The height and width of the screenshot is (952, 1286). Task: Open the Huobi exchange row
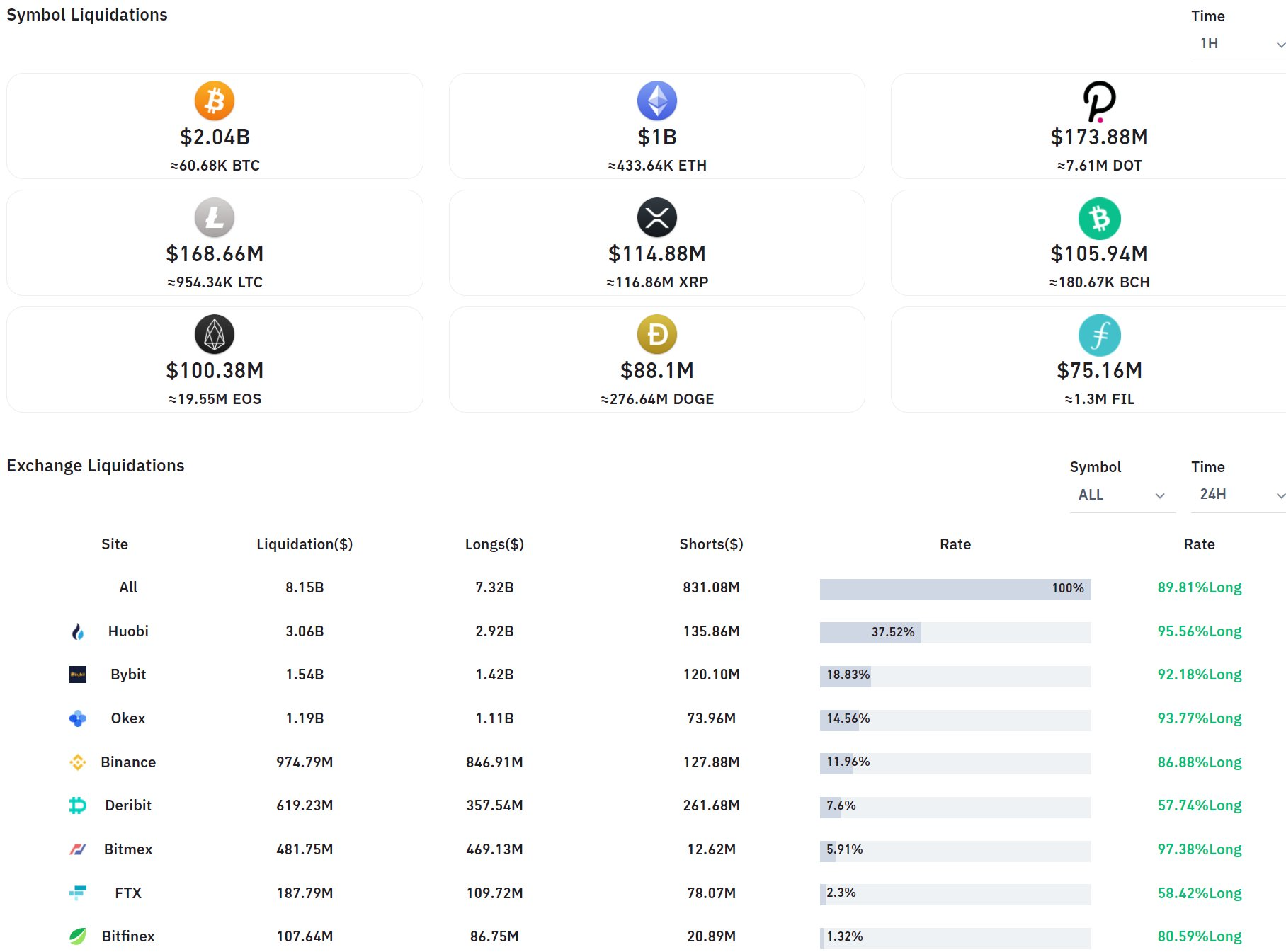pyautogui.click(x=128, y=631)
